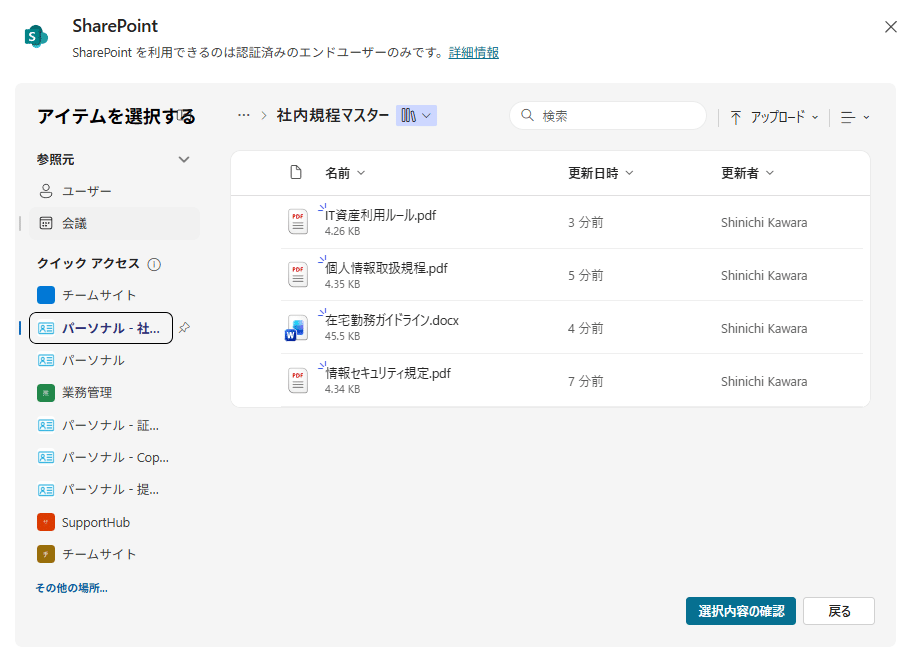Click the orange SupportHub icon
Viewport: 920px width, 660px height.
(46, 522)
